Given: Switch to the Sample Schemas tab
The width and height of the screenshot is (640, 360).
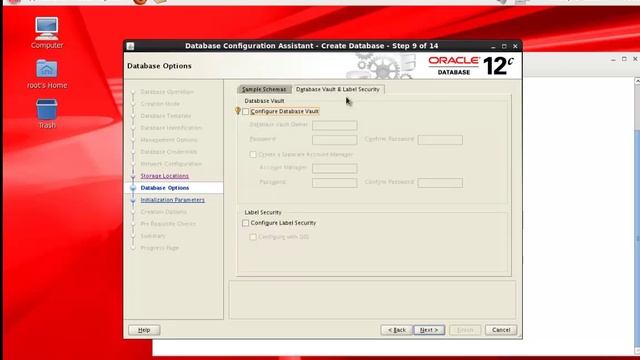Looking at the screenshot, I should (x=264, y=89).
